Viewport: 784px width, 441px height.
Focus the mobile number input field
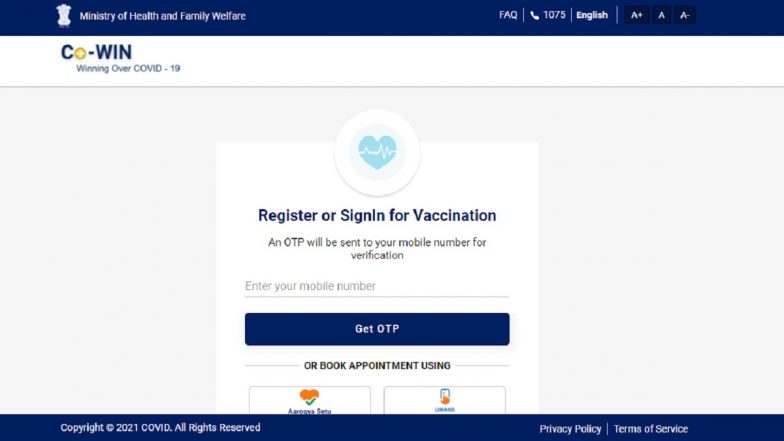tap(376, 286)
